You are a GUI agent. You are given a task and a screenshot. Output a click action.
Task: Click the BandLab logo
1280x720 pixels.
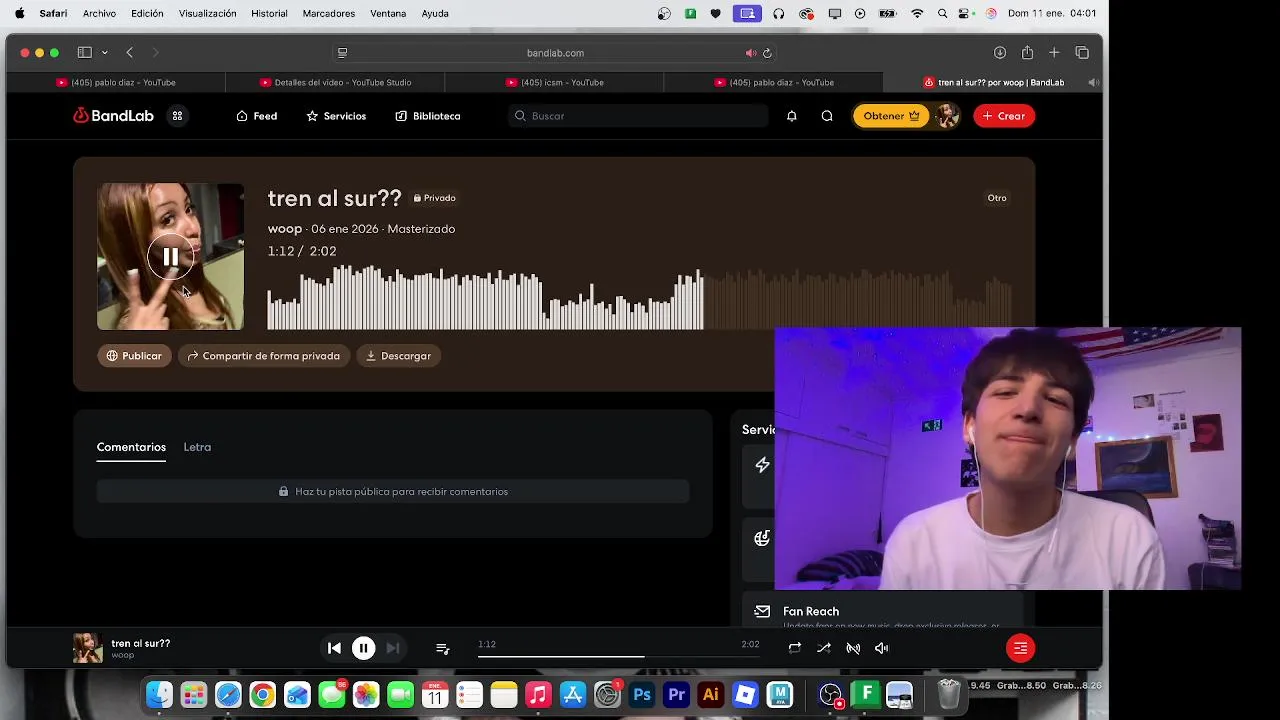pyautogui.click(x=113, y=116)
